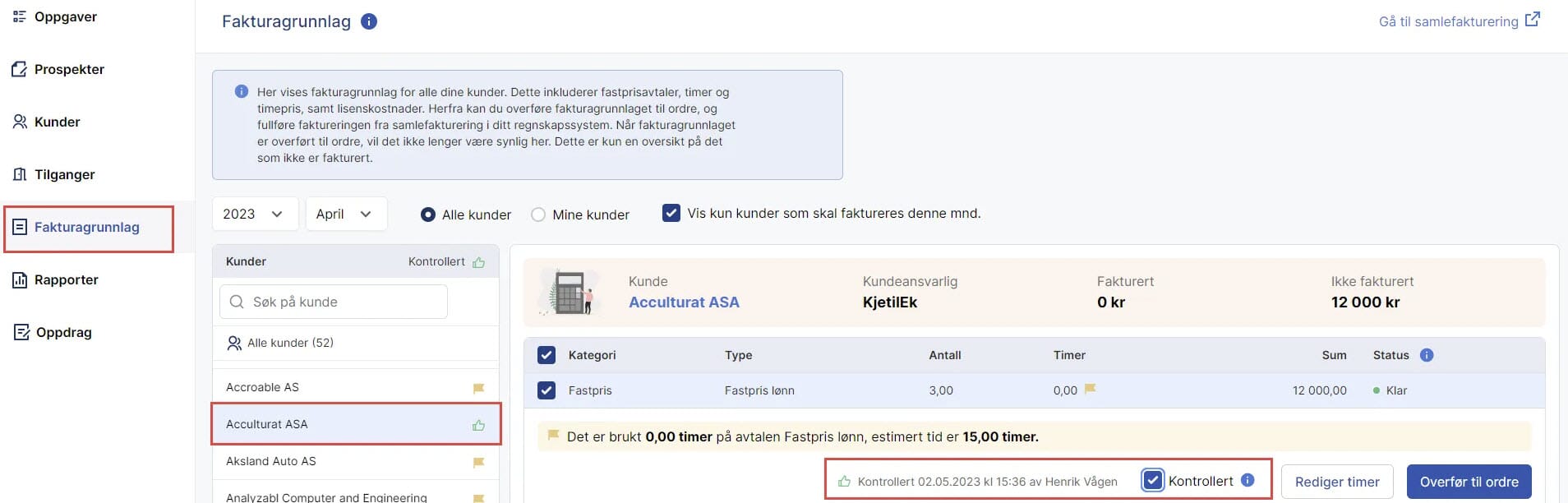The width and height of the screenshot is (1568, 503).
Task: Click the Søk på kunde search field
Action: coord(334,302)
